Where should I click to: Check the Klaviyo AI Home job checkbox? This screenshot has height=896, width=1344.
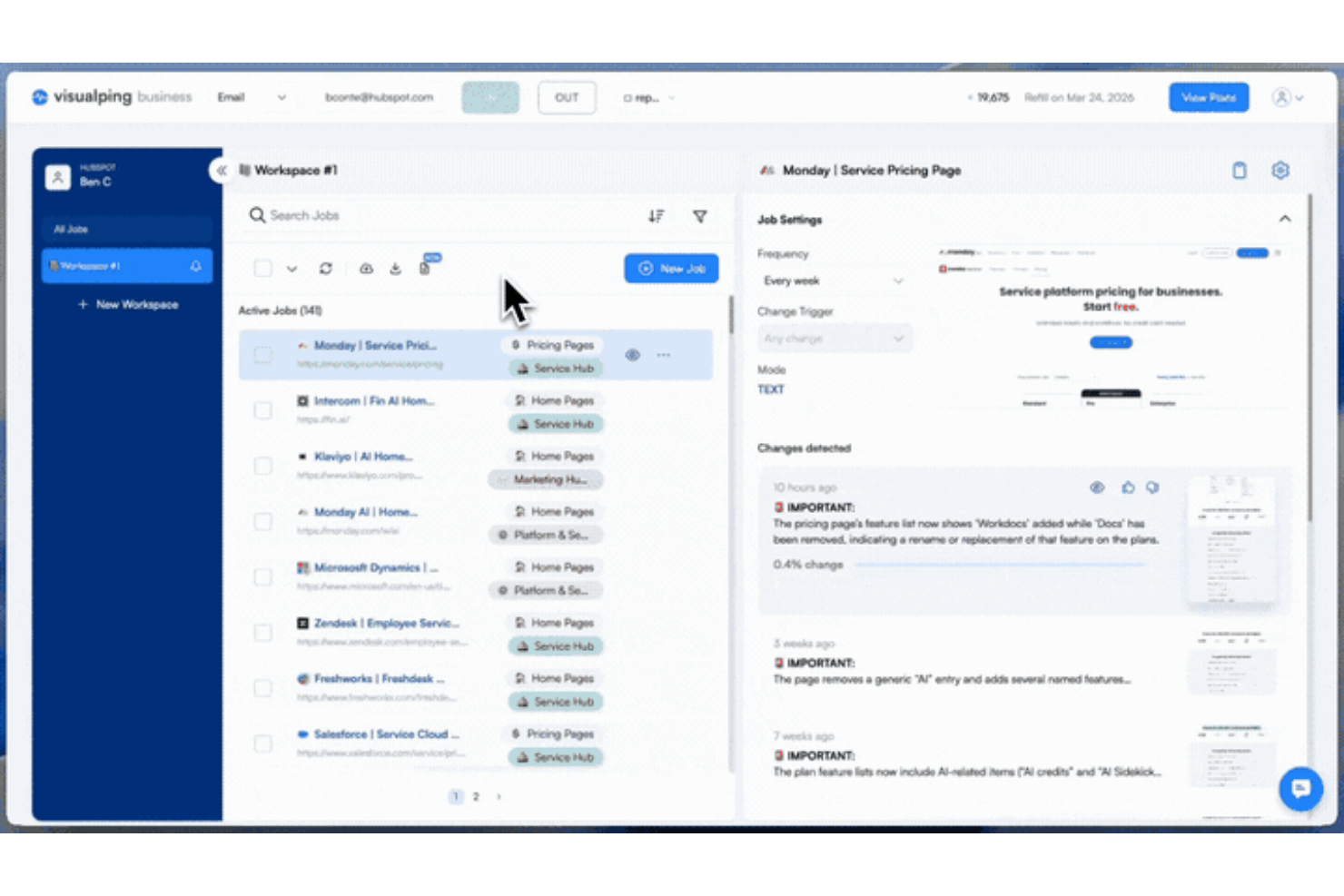coord(263,466)
